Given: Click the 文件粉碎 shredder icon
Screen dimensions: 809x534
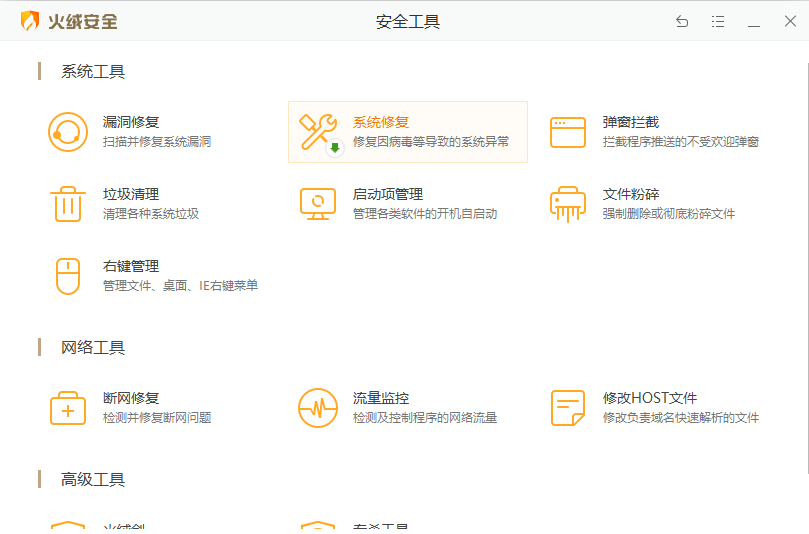Looking at the screenshot, I should point(568,204).
